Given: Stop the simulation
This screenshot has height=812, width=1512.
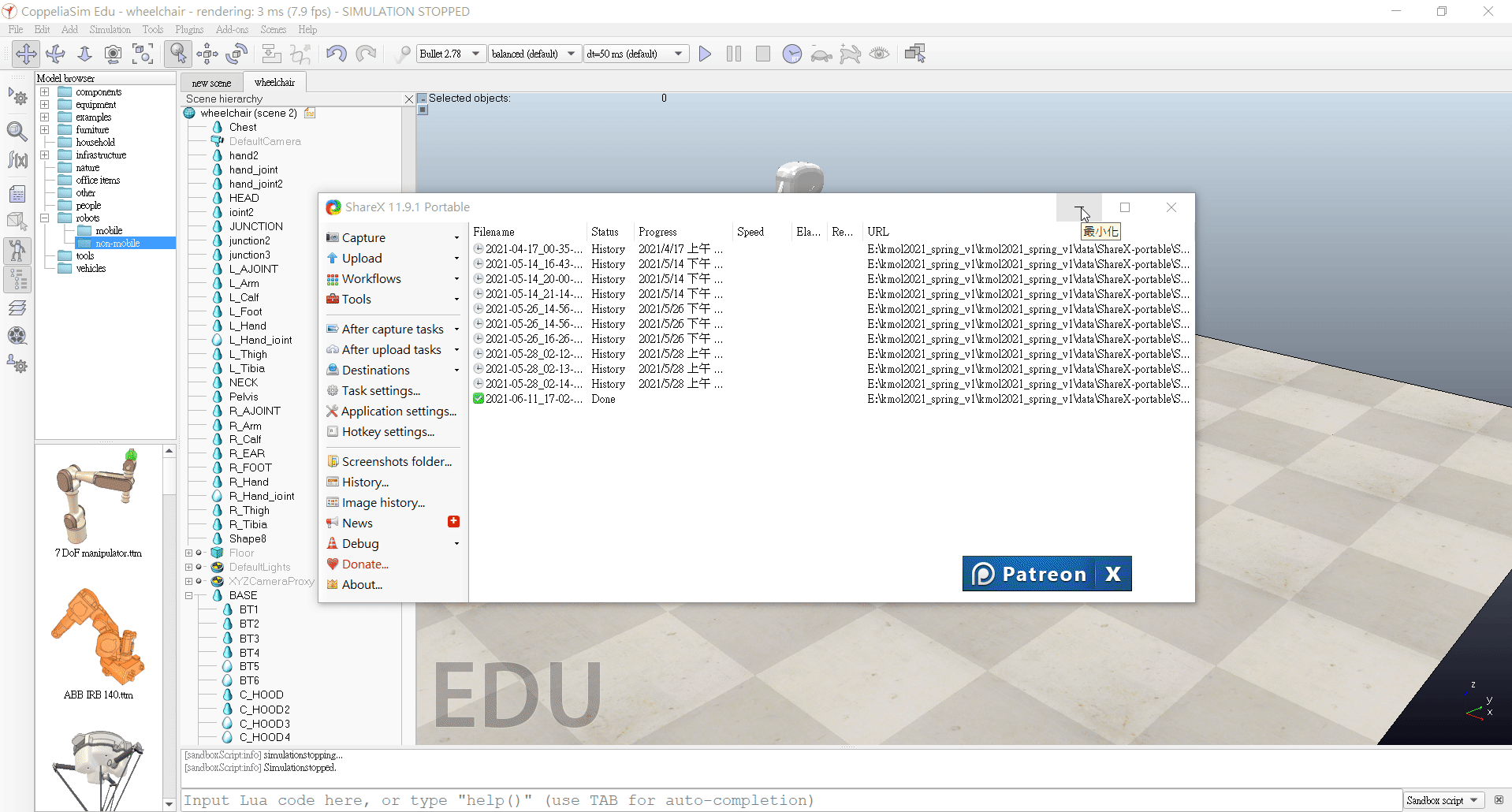Looking at the screenshot, I should (x=762, y=54).
